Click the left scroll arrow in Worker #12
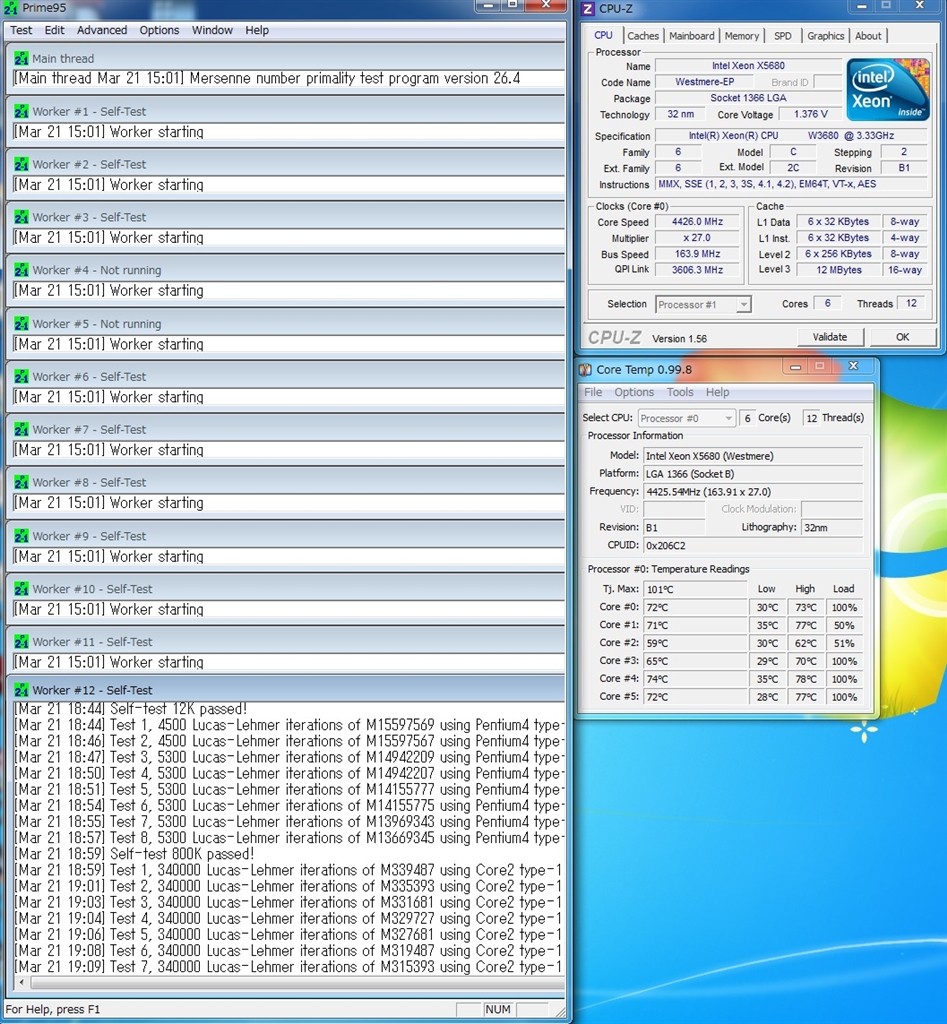 click(22, 982)
